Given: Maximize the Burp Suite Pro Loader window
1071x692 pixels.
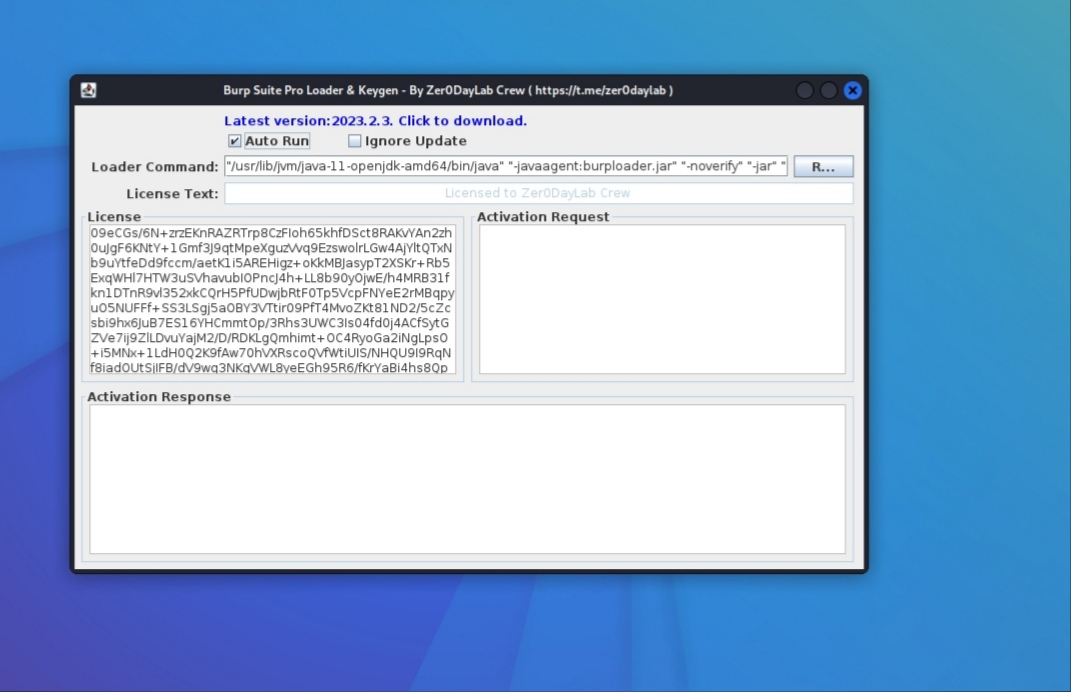Looking at the screenshot, I should [x=829, y=90].
